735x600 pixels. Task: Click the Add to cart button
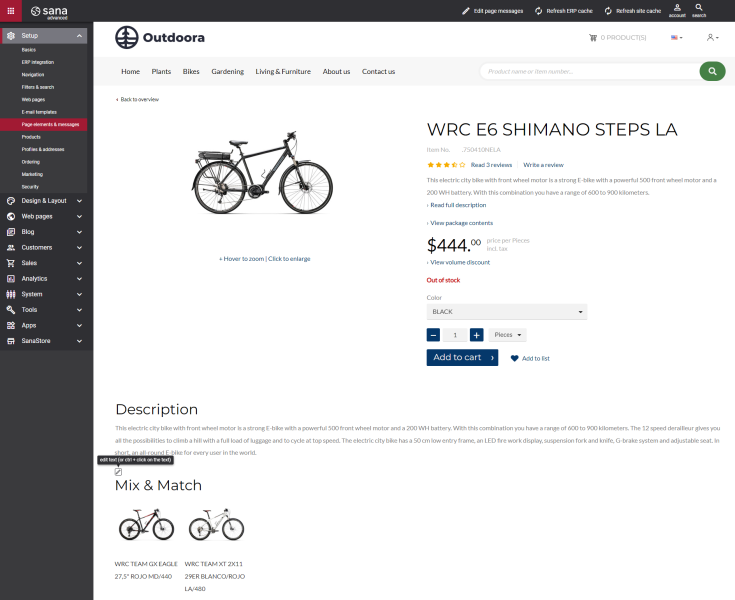coord(461,357)
